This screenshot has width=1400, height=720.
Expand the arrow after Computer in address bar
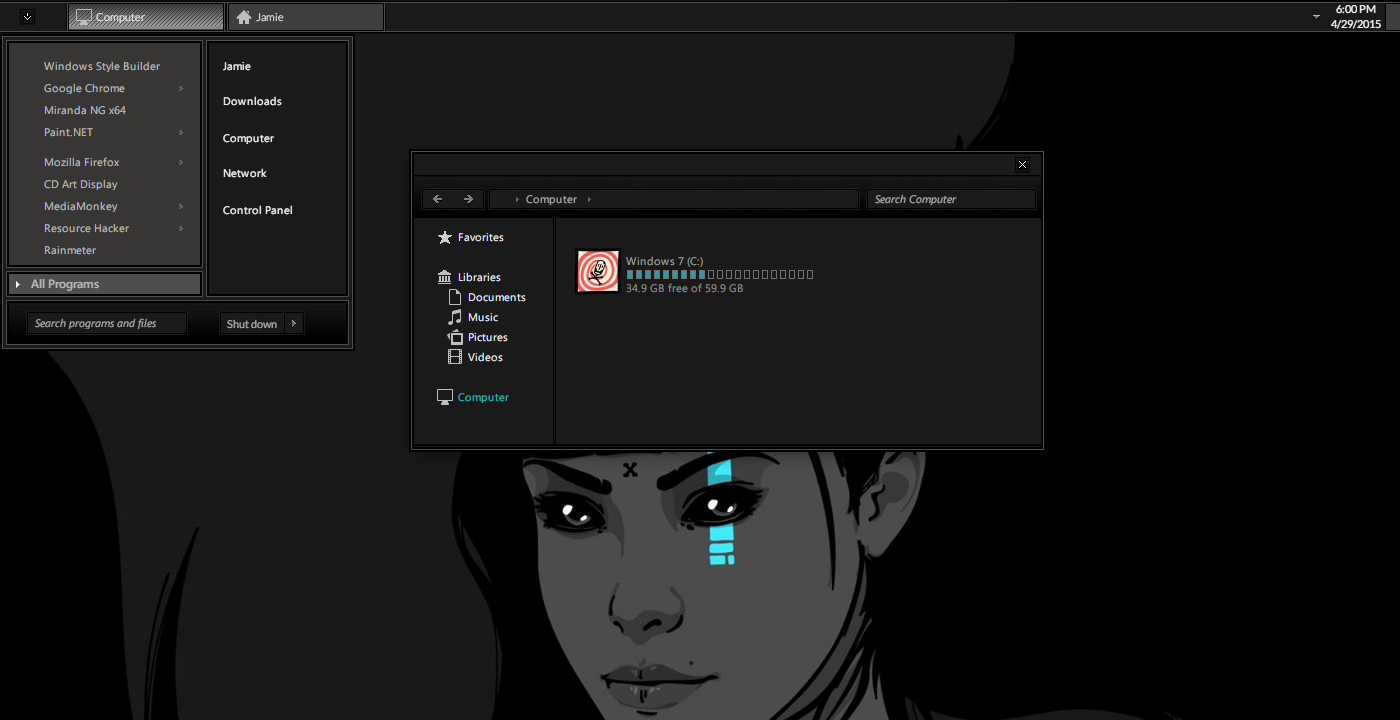point(589,199)
